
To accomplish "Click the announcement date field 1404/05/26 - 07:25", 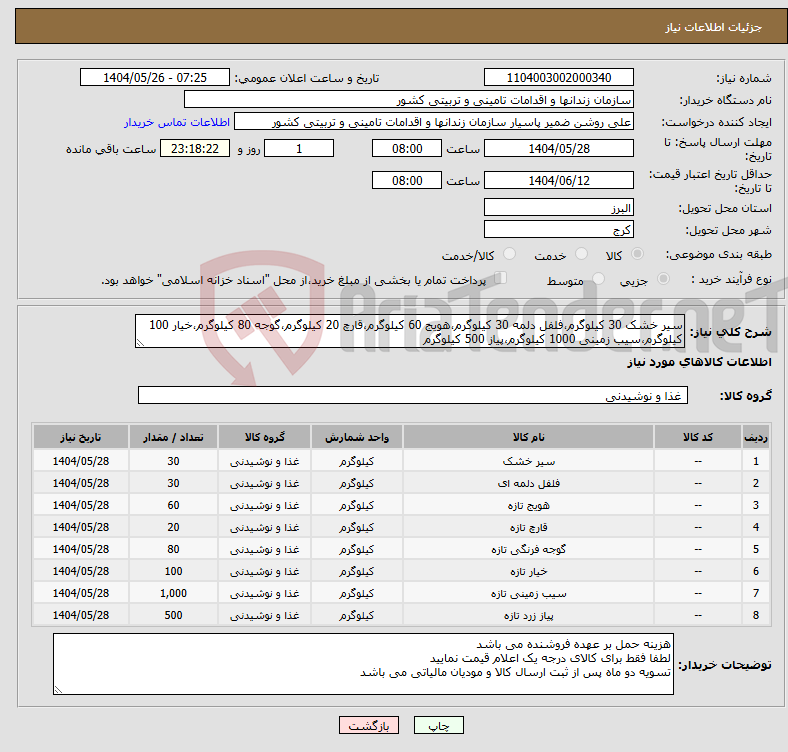I will [x=155, y=77].
